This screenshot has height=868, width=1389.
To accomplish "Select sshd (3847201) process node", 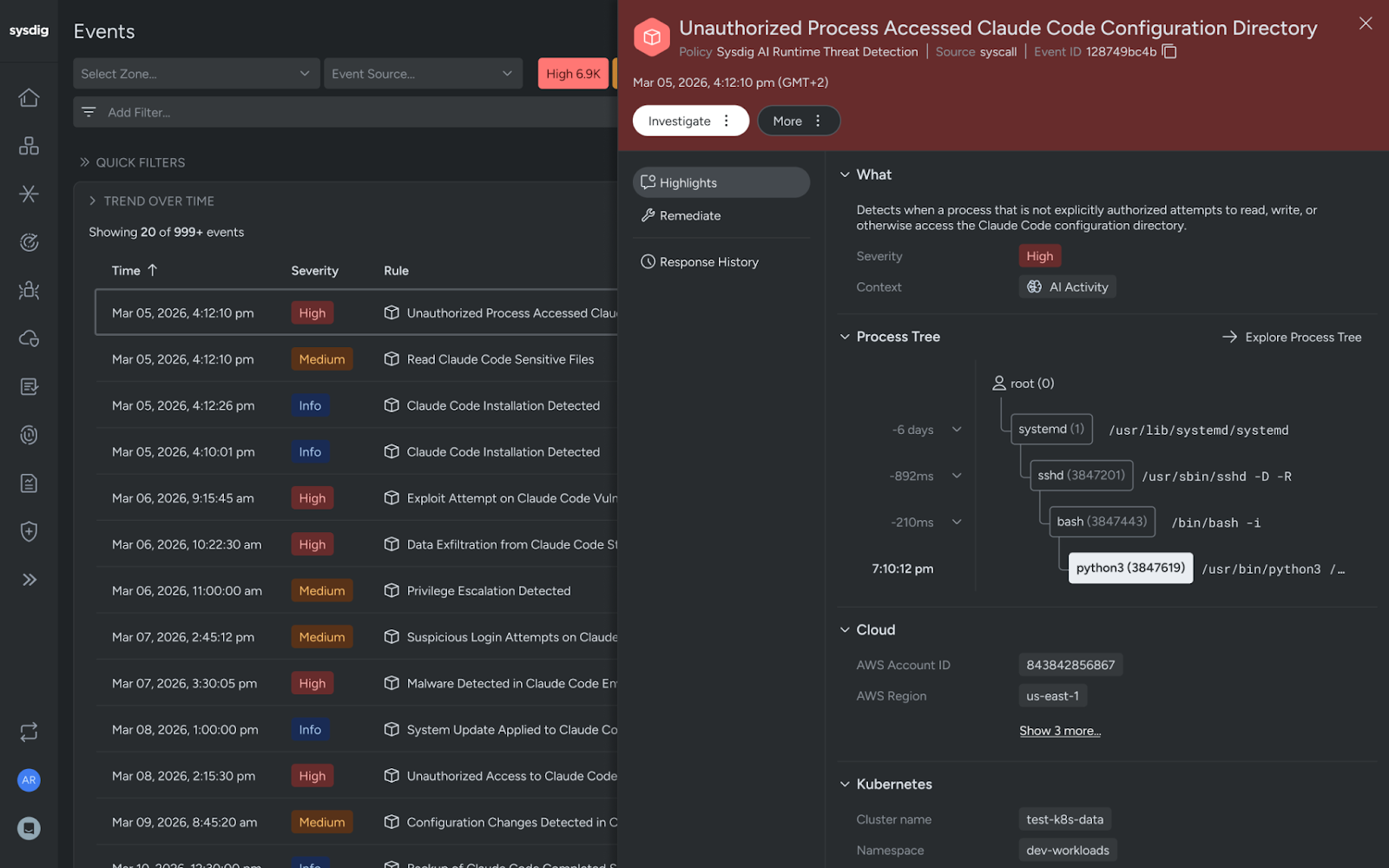I will tap(1081, 475).
